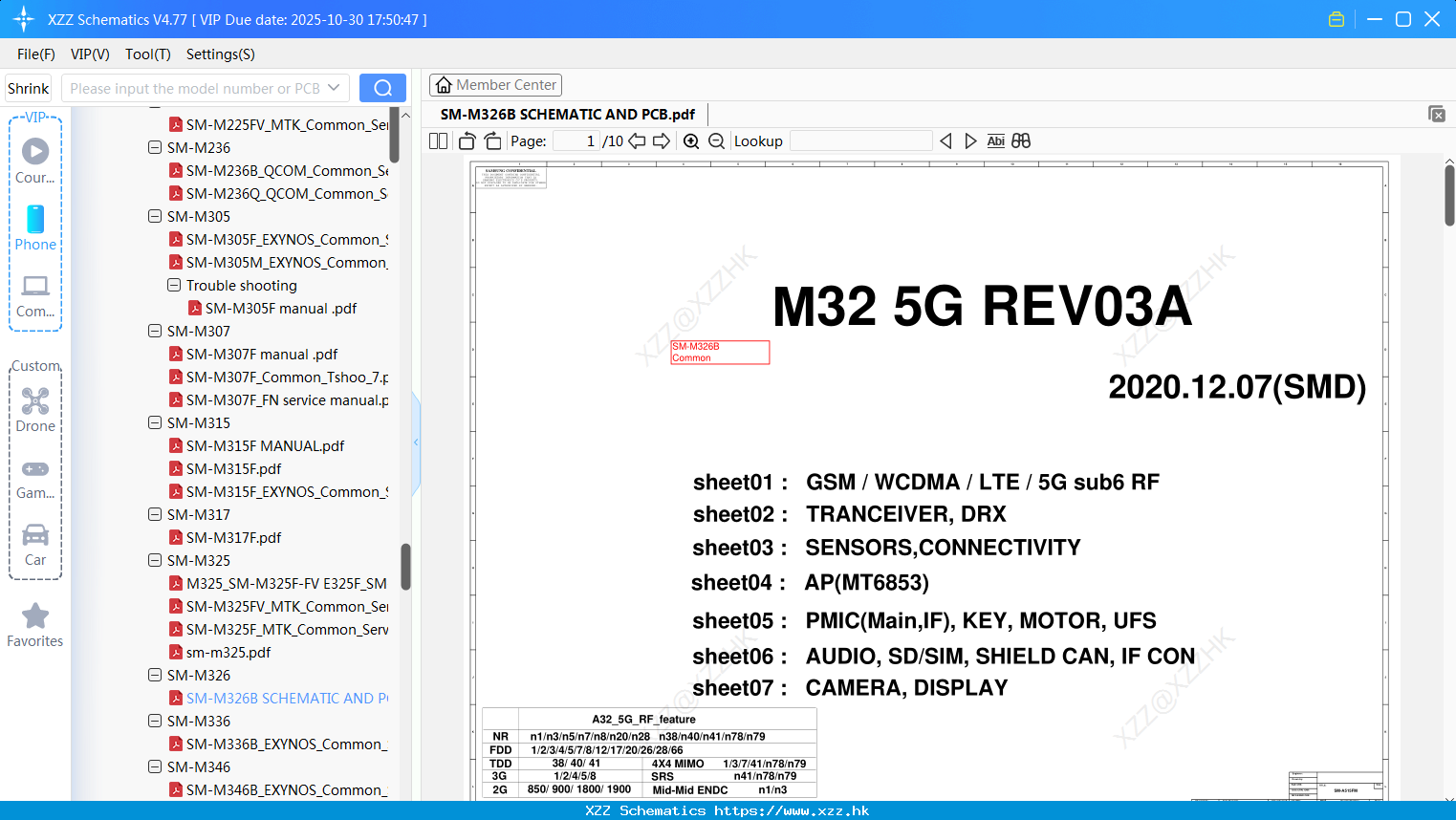Click the blue search button
This screenshot has width=1456, height=820.
pyautogui.click(x=382, y=88)
